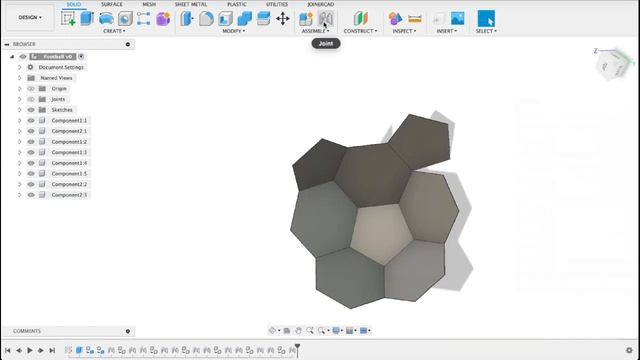640x360 pixels.
Task: Hide Component2:3 using its eye icon
Action: pyautogui.click(x=31, y=195)
